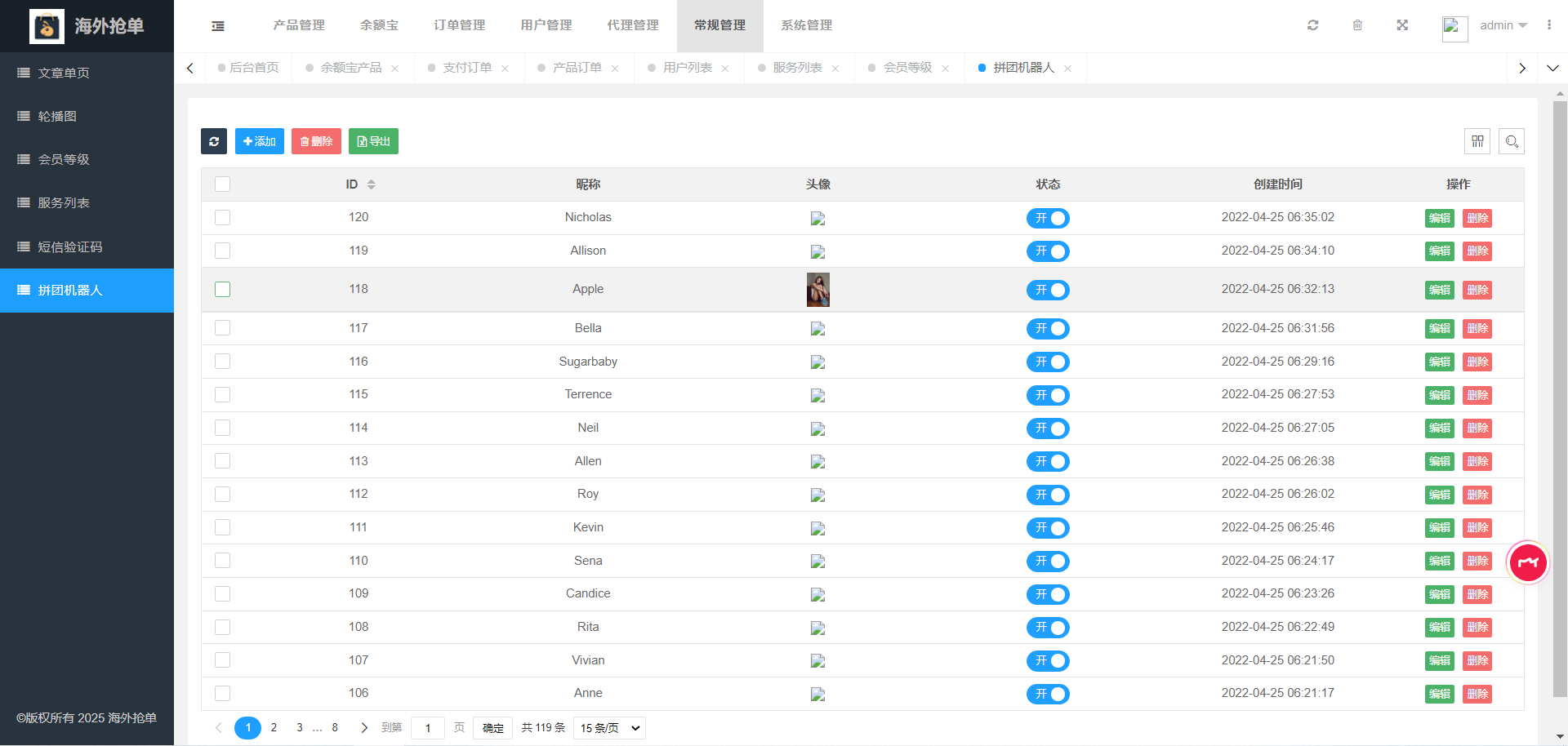This screenshot has height=746, width=1568.
Task: Switch to the 用户列表 tab
Action: pyautogui.click(x=687, y=68)
